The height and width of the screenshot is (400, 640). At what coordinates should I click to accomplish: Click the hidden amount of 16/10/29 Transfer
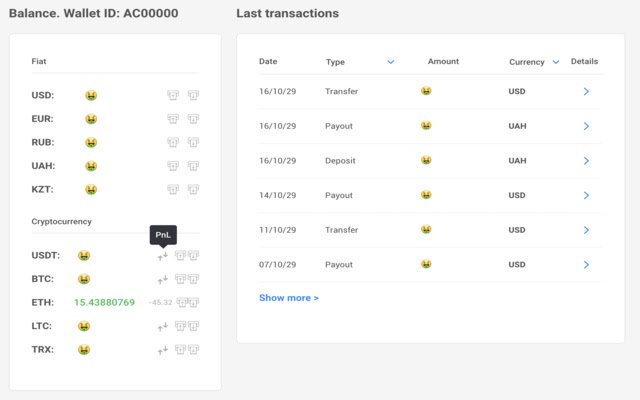point(426,91)
